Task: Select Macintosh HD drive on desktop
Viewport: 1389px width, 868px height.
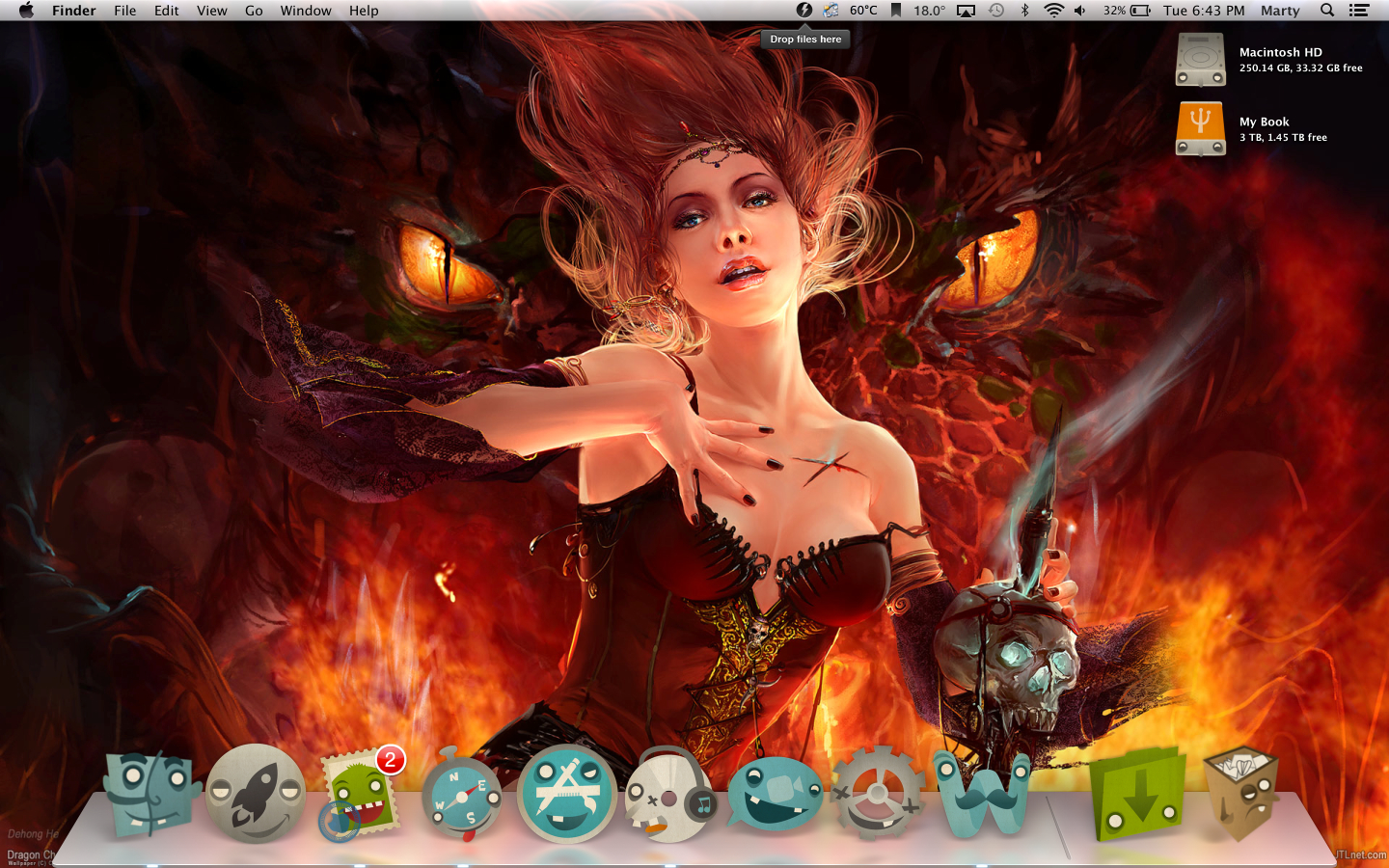Action: point(1200,60)
